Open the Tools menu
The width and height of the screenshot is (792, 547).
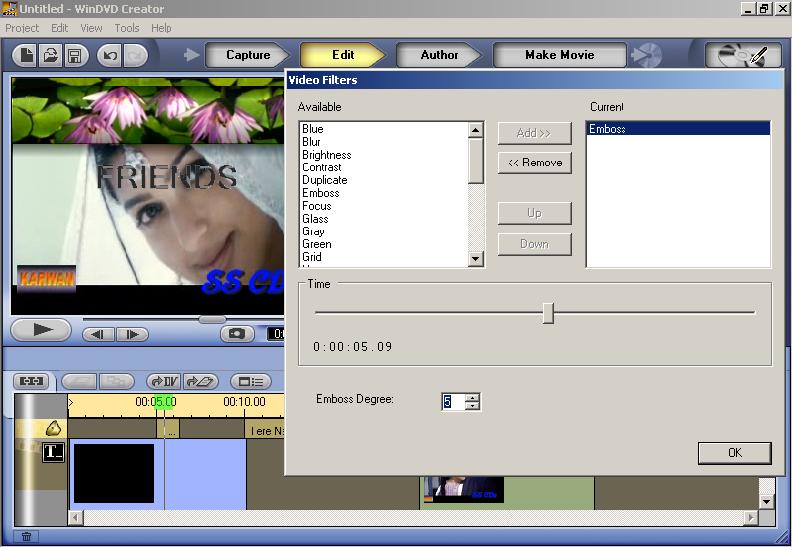tap(127, 28)
